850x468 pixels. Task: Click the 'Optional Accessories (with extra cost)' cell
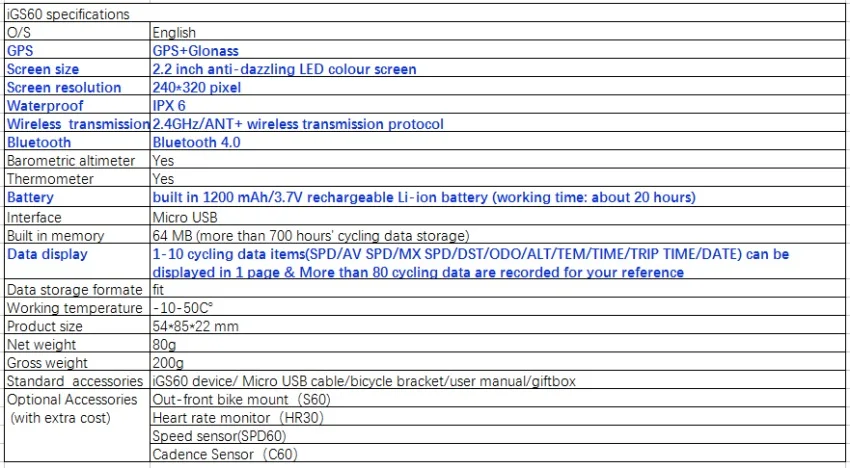tap(78, 426)
